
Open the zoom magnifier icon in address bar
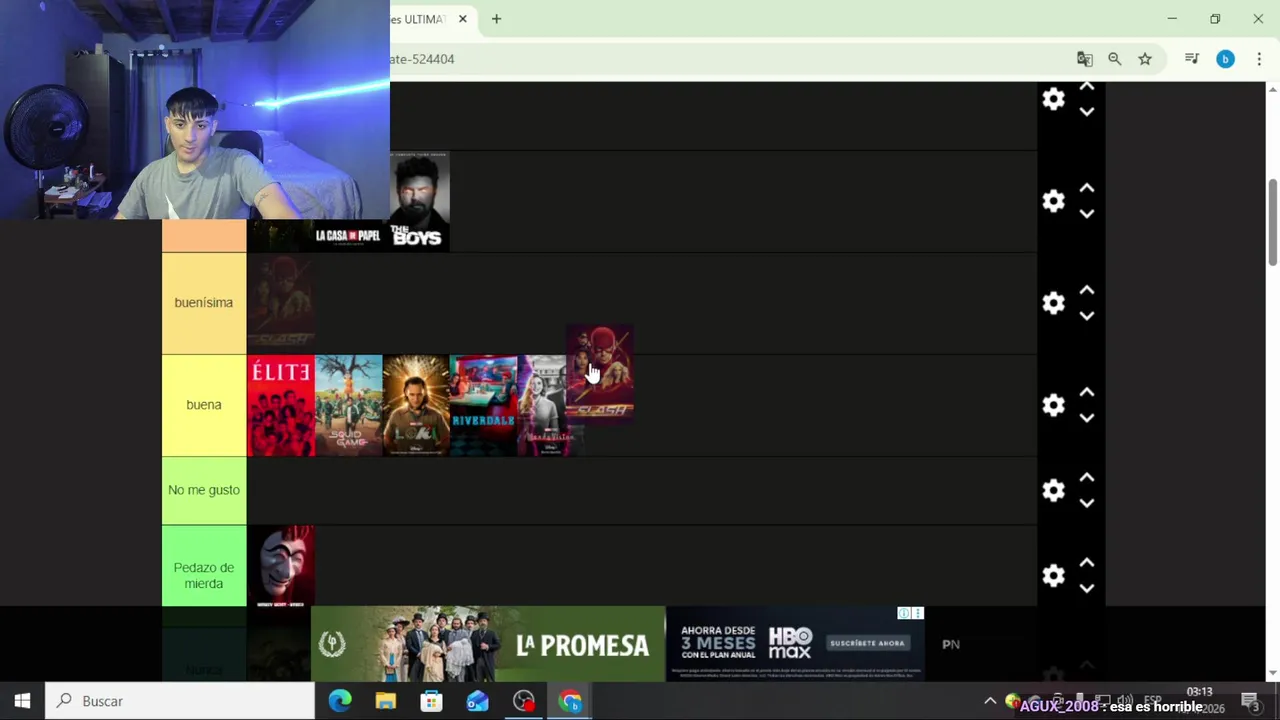tap(1115, 59)
